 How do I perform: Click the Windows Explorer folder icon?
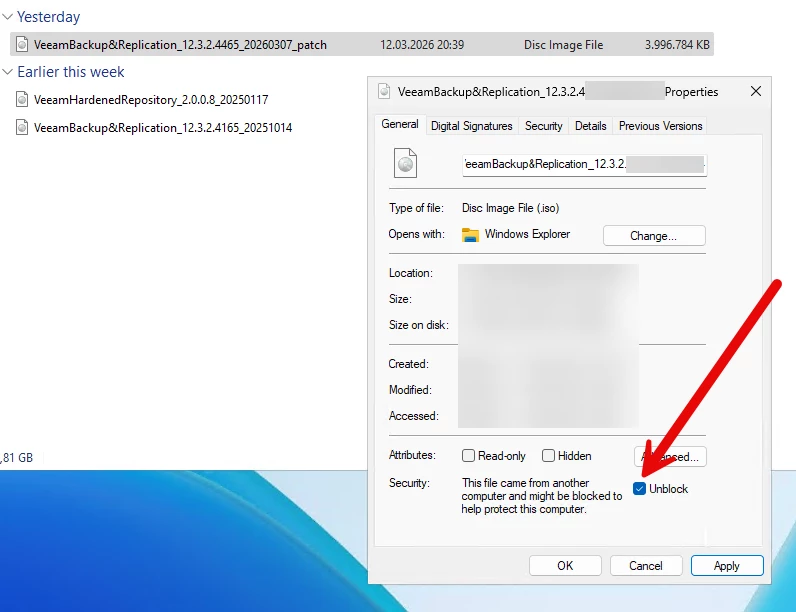470,234
